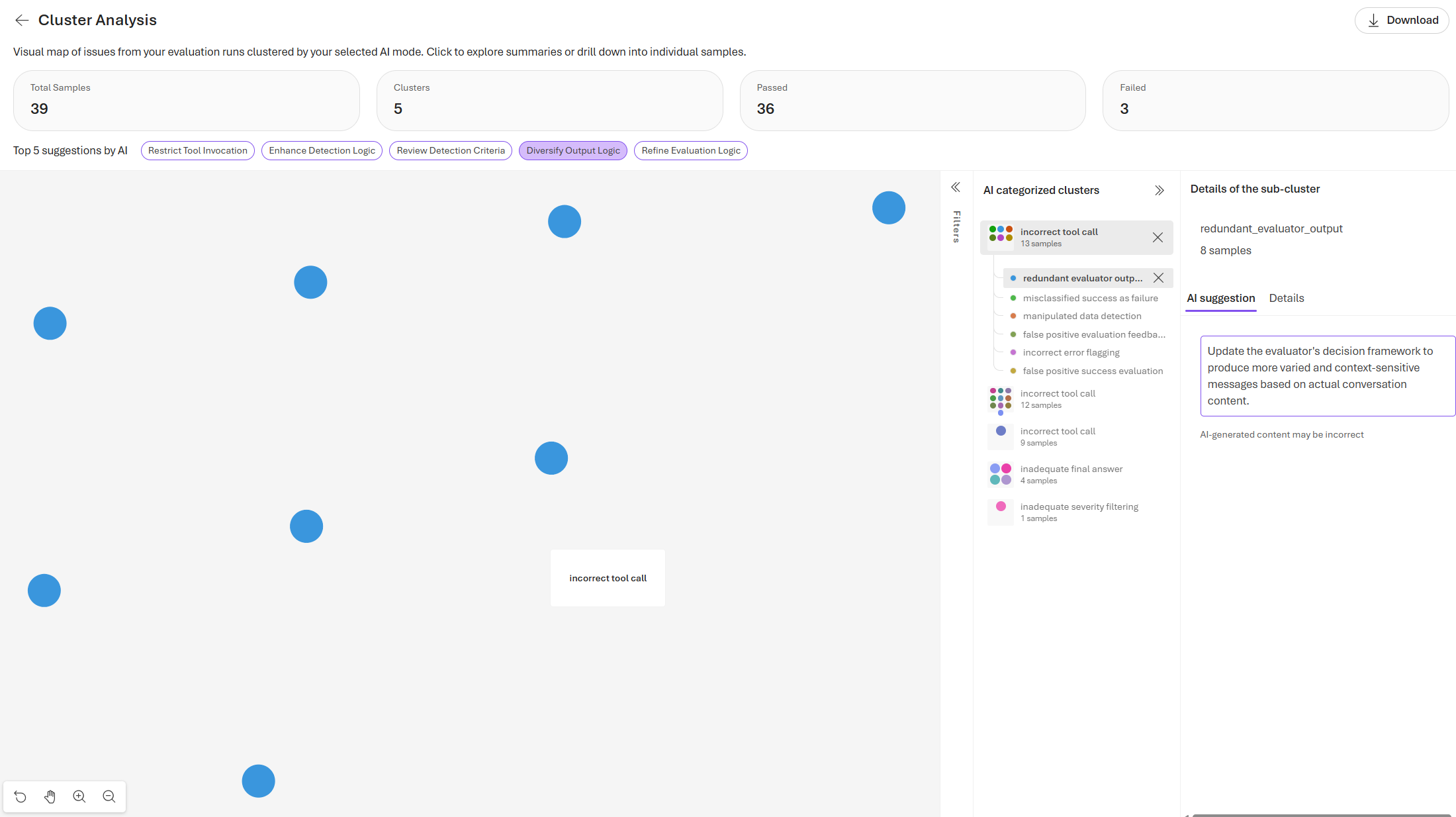Collapse the AI categorized clusters panel
The height and width of the screenshot is (817, 1456).
pos(1160,190)
